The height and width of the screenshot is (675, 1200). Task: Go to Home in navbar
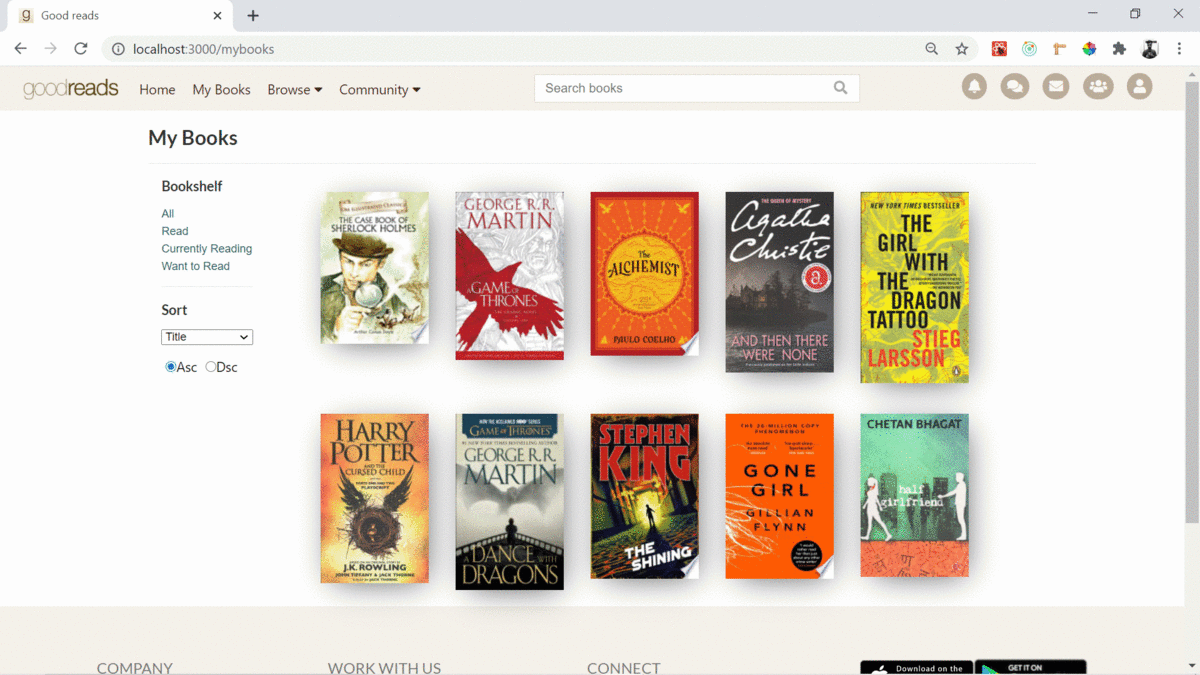[157, 89]
